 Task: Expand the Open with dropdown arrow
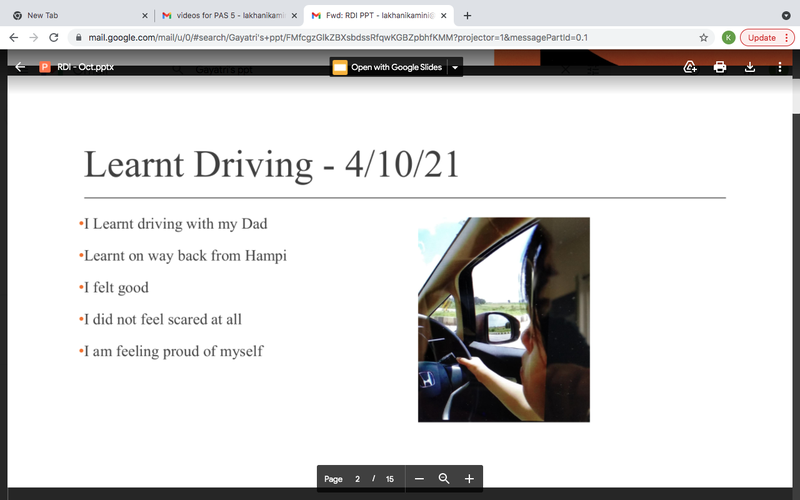pos(455,67)
